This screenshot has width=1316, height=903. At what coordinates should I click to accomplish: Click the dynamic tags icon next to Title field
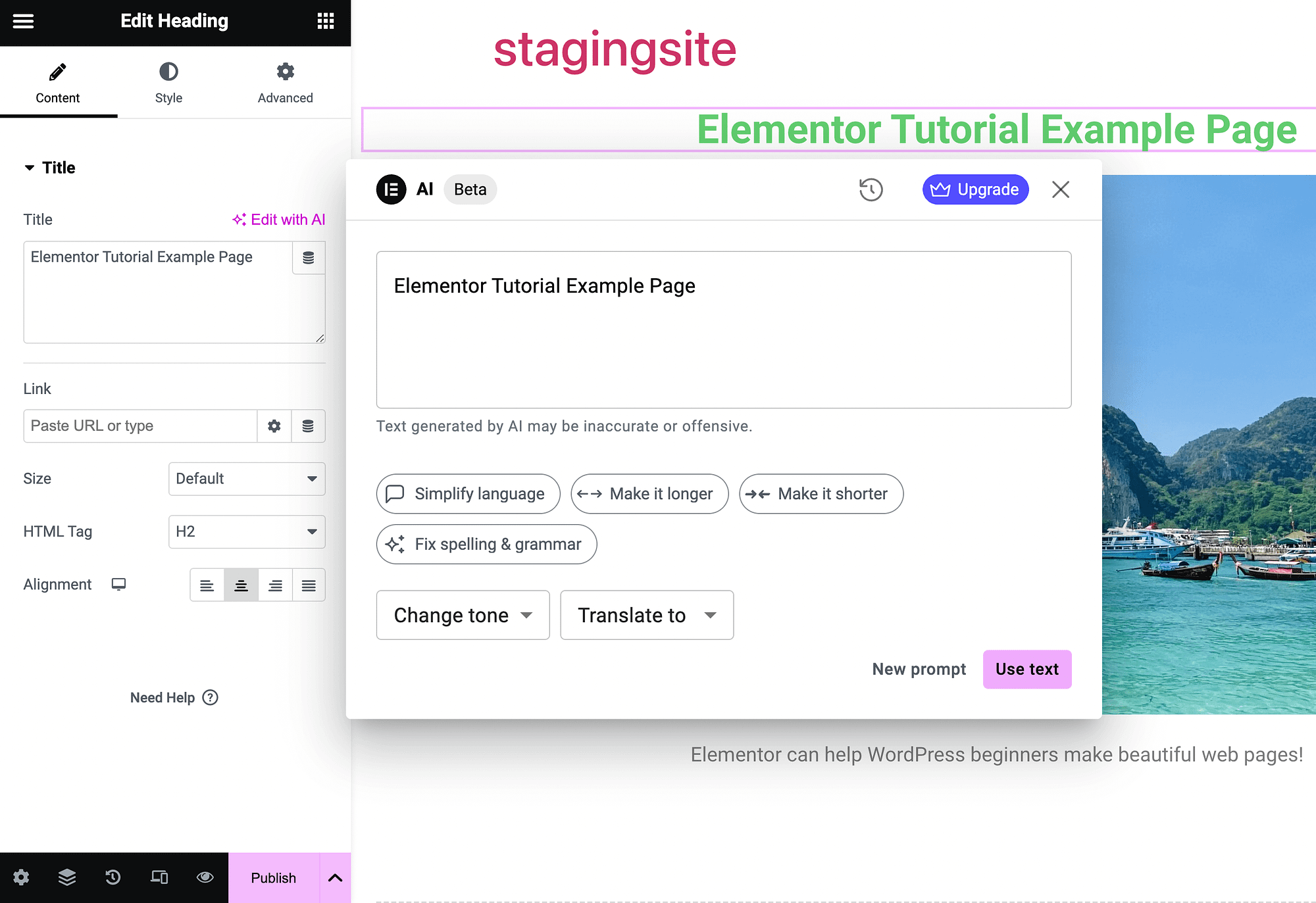click(x=308, y=258)
